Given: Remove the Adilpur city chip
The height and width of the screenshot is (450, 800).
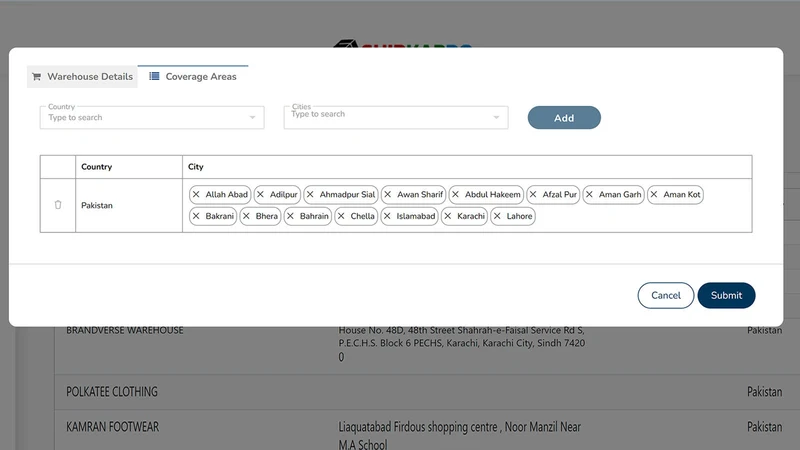Looking at the screenshot, I should tap(260, 194).
